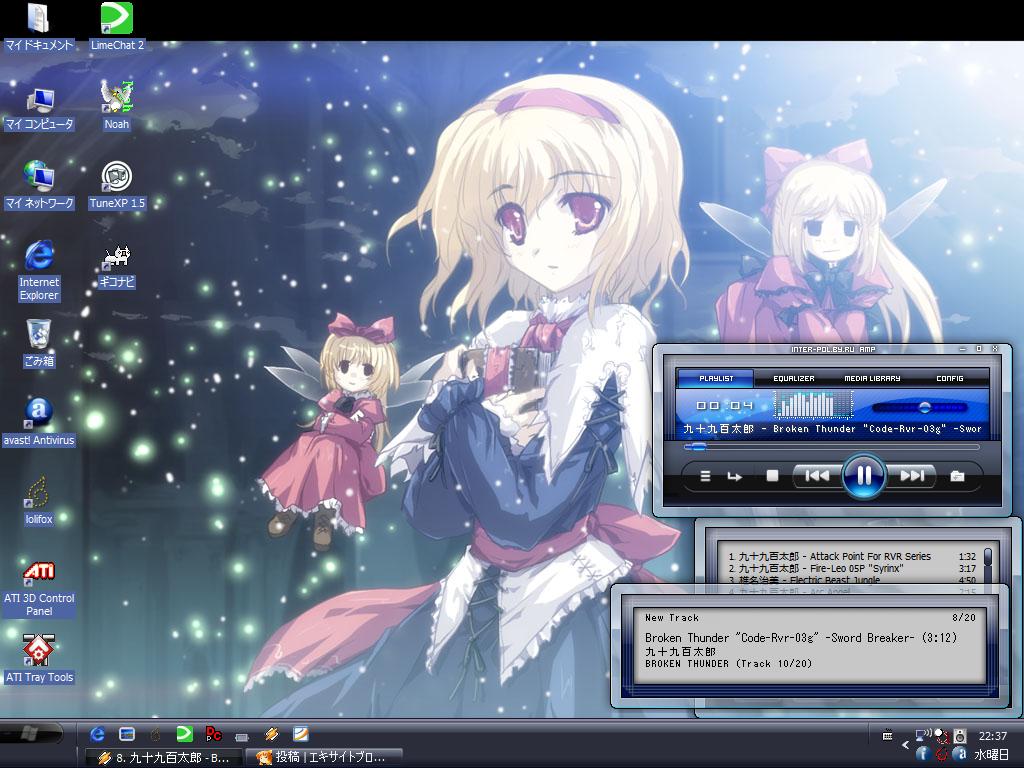This screenshot has height=768, width=1024.
Task: Click the scrolling song title in player
Action: coord(831,429)
